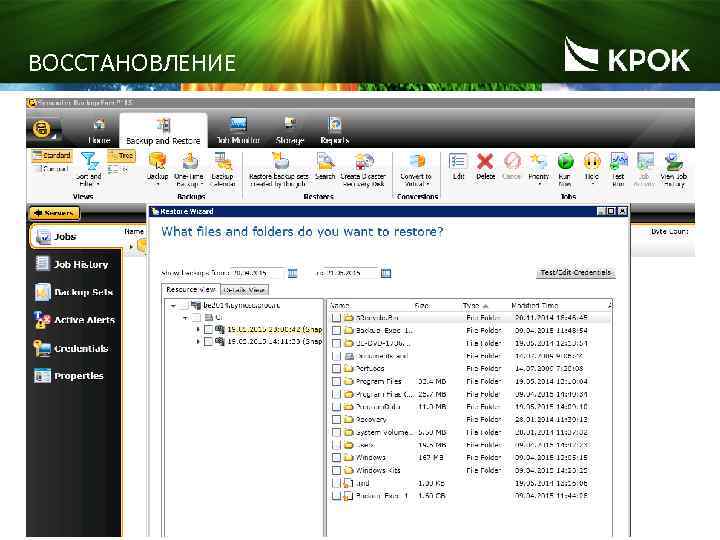Open the Backup Exec application menu button
720x540 pixels.
(x=42, y=129)
